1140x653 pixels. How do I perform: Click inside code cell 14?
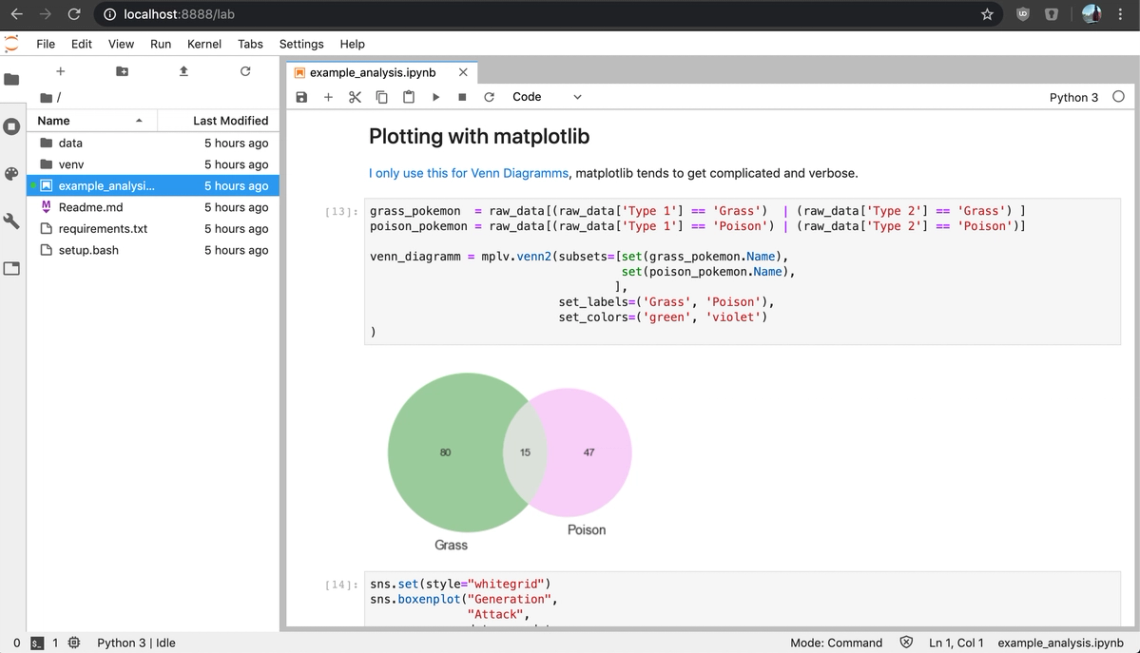pyautogui.click(x=742, y=598)
